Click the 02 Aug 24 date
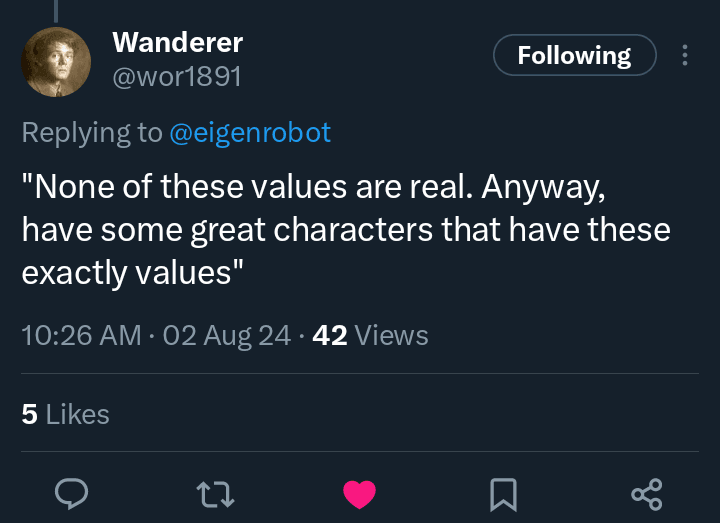Screen dimensions: 720x523 [x=227, y=336]
